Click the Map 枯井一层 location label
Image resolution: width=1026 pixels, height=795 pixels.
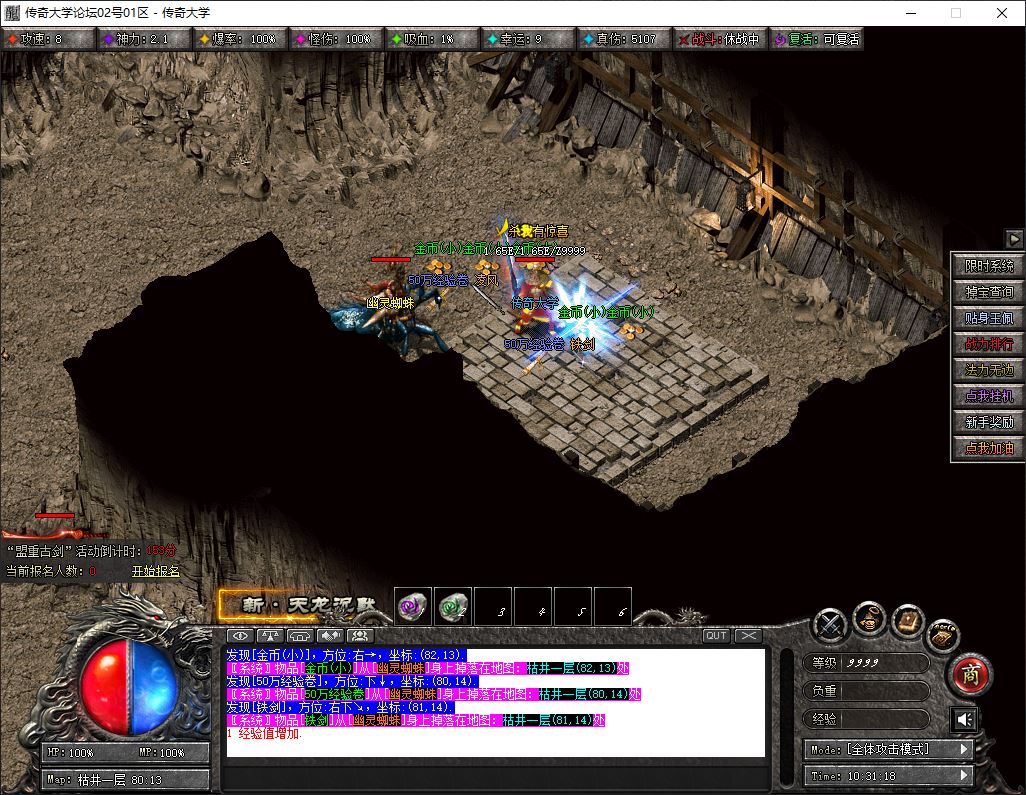click(126, 779)
